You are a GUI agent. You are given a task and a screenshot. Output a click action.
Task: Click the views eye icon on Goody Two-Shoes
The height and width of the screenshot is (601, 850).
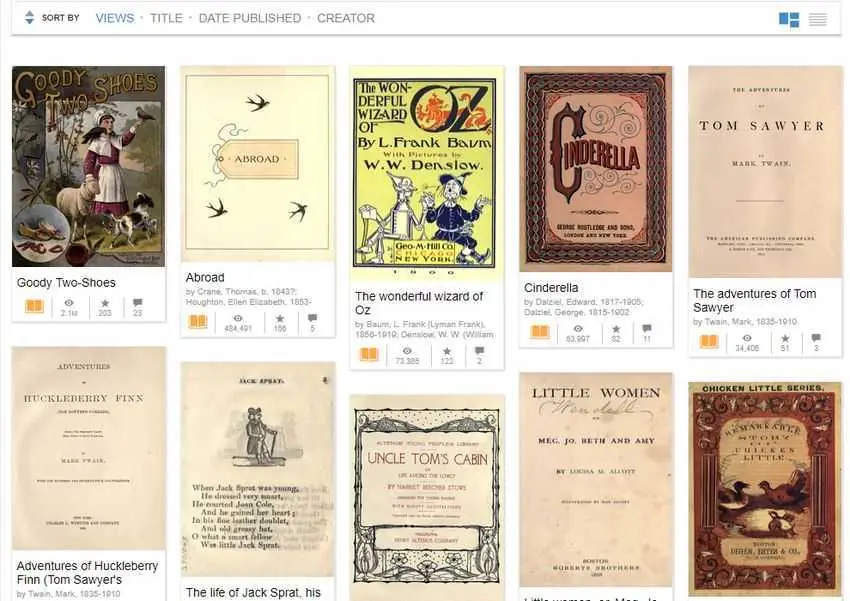(x=69, y=303)
